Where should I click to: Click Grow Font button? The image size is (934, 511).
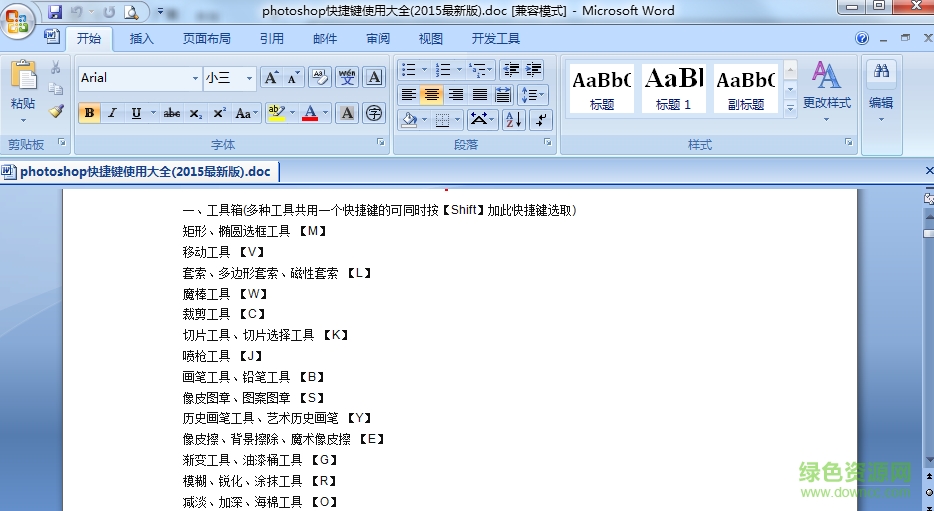tap(271, 77)
